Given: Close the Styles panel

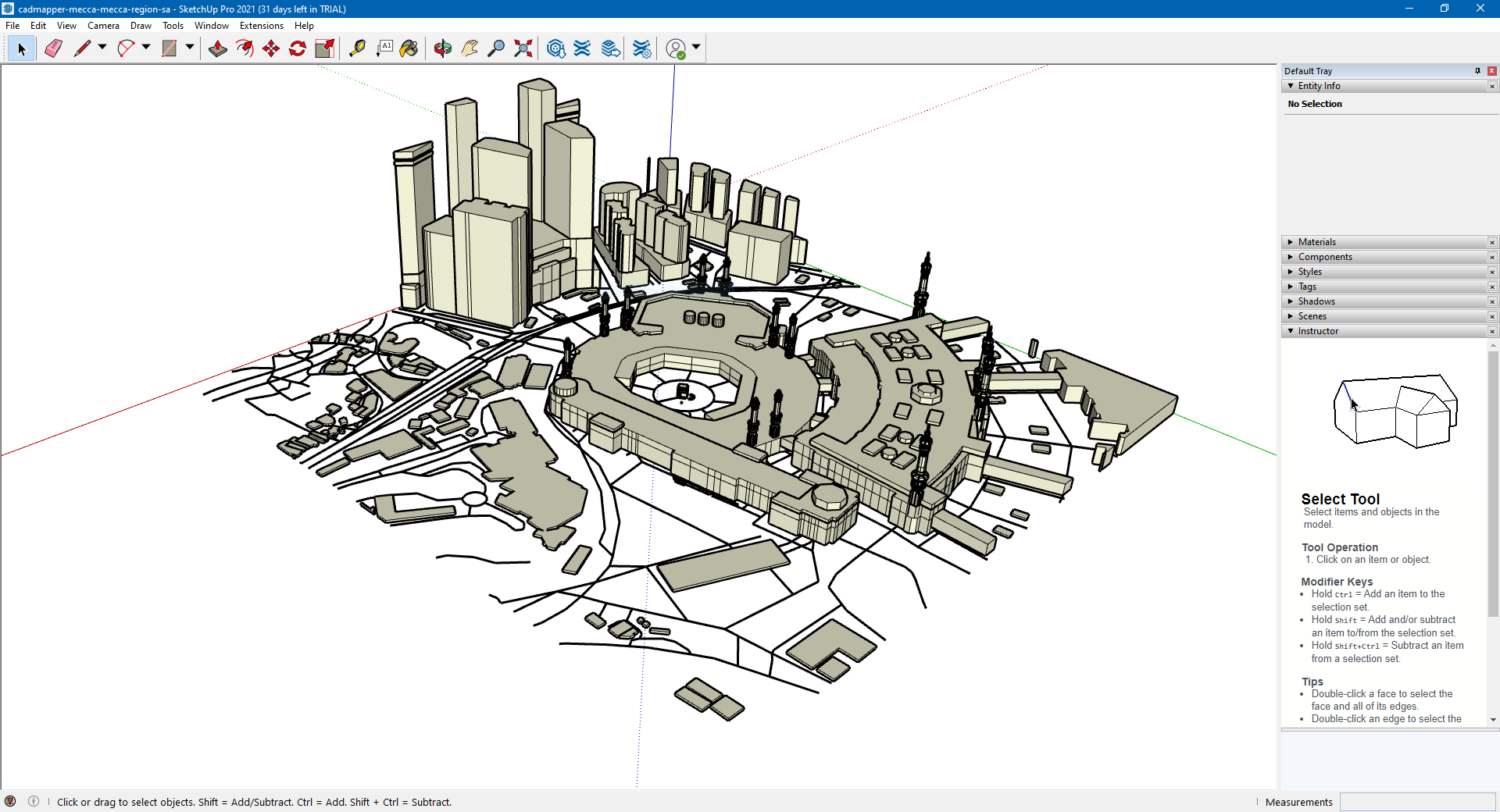Looking at the screenshot, I should (1491, 272).
